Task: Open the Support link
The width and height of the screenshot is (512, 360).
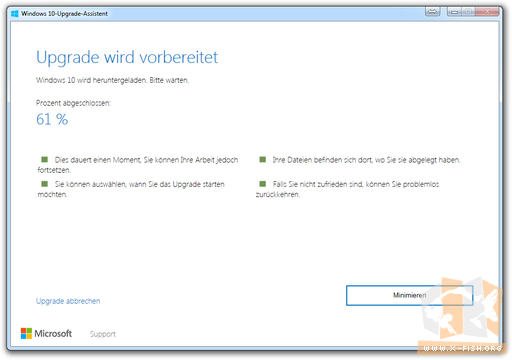Action: pyautogui.click(x=103, y=334)
